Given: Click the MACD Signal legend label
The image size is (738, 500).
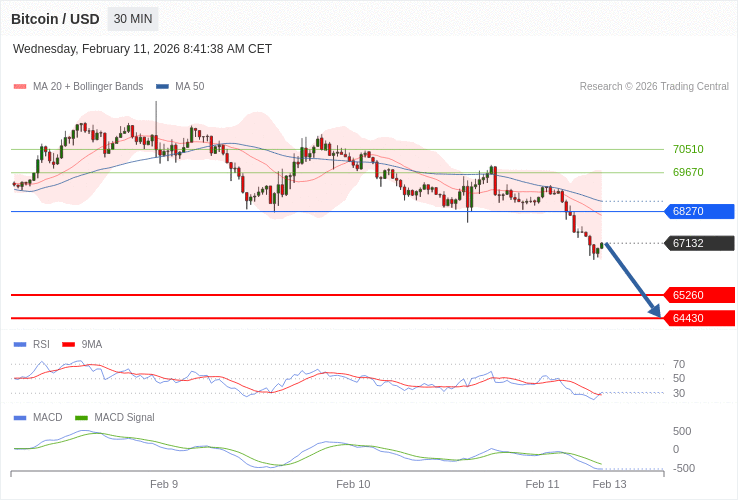Looking at the screenshot, I should click(x=124, y=418).
